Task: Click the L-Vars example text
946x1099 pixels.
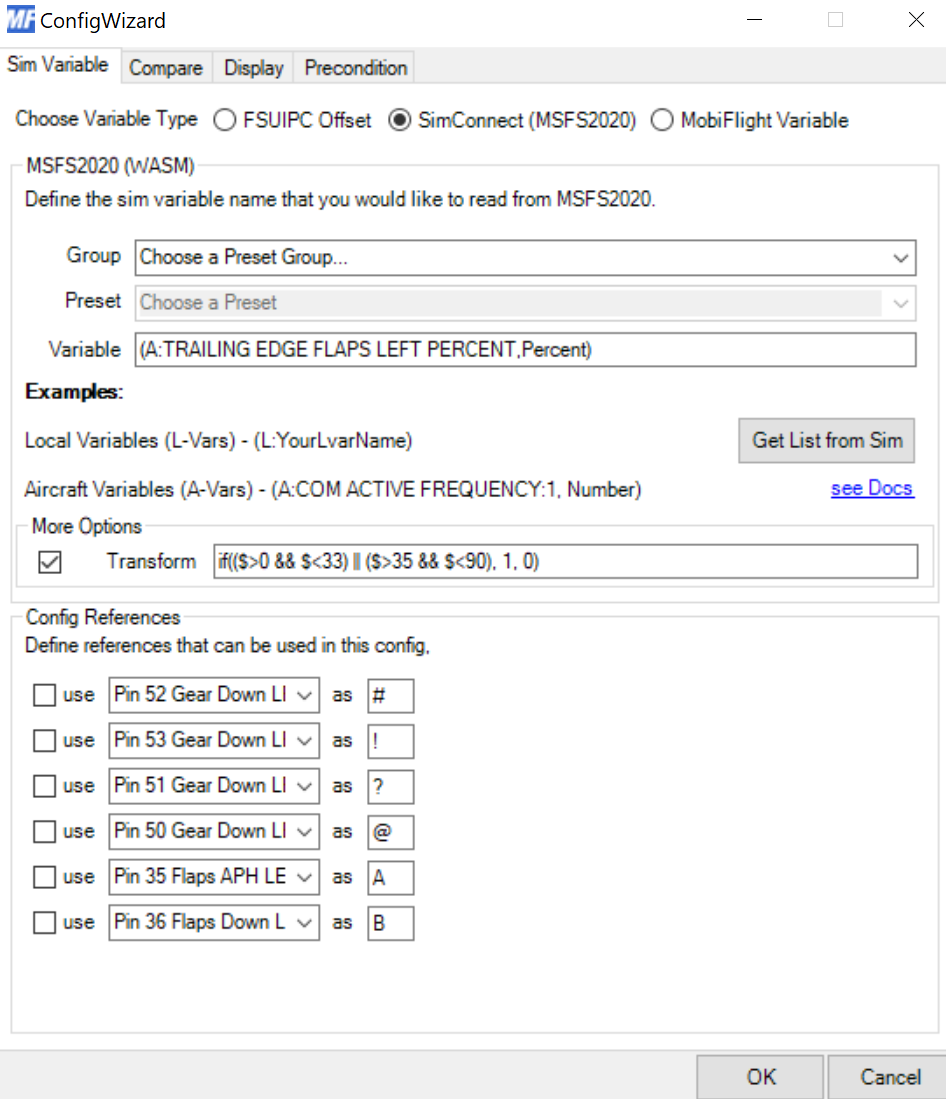Action: tap(218, 441)
